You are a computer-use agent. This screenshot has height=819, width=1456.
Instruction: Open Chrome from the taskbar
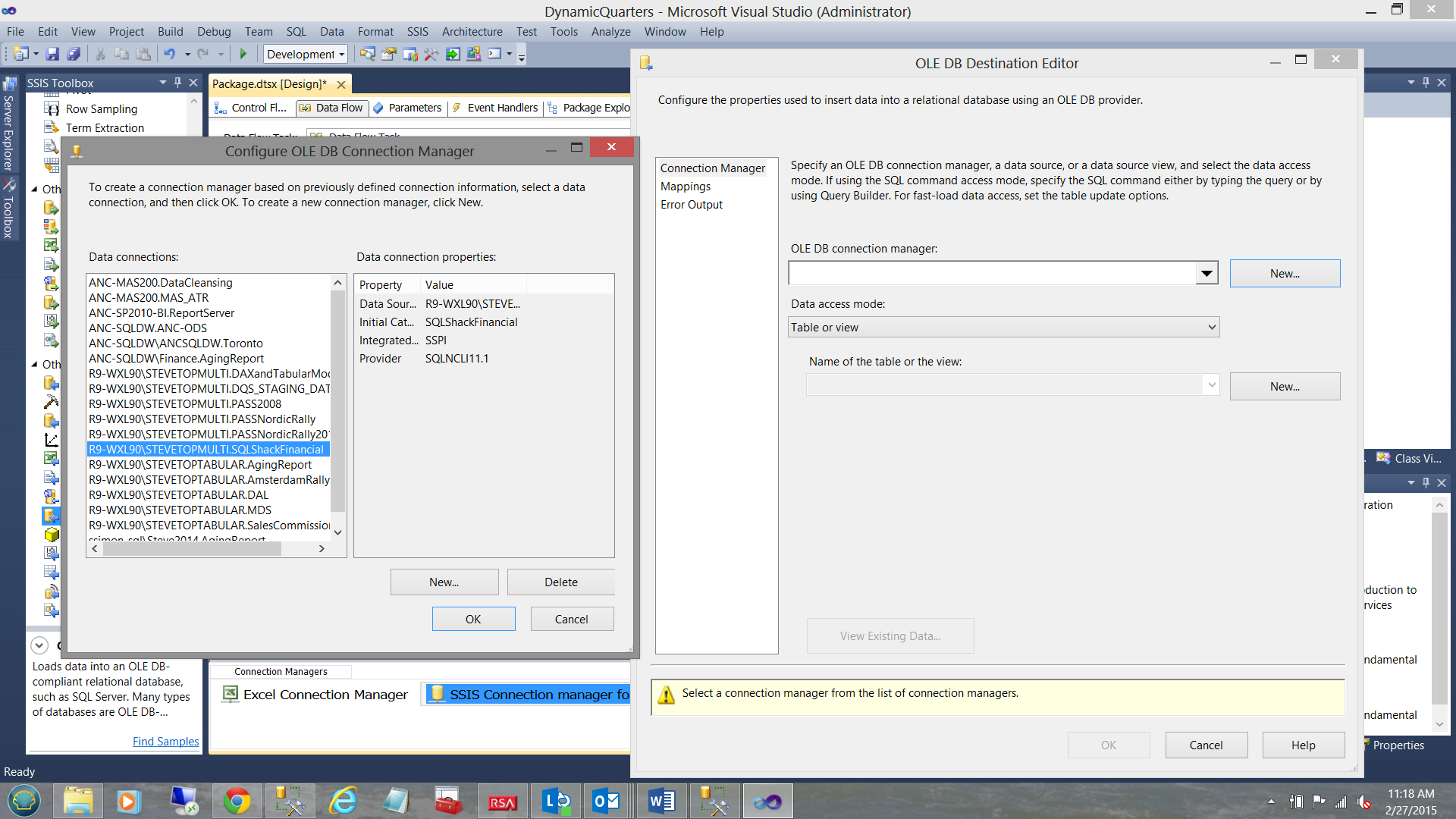click(x=237, y=801)
